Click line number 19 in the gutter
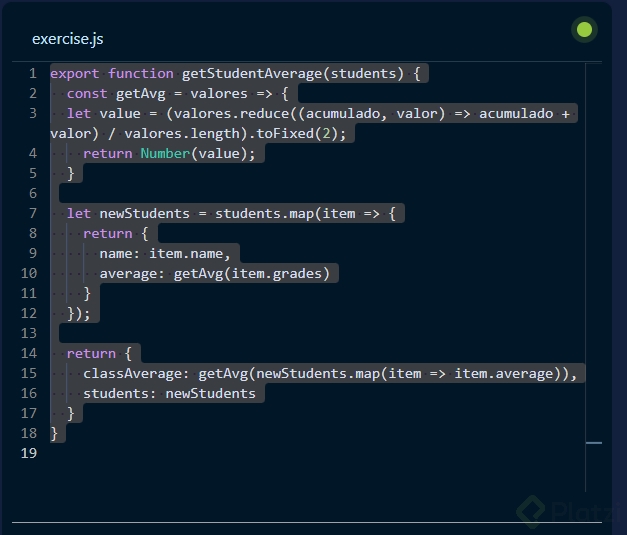This screenshot has width=627, height=535. coord(28,453)
